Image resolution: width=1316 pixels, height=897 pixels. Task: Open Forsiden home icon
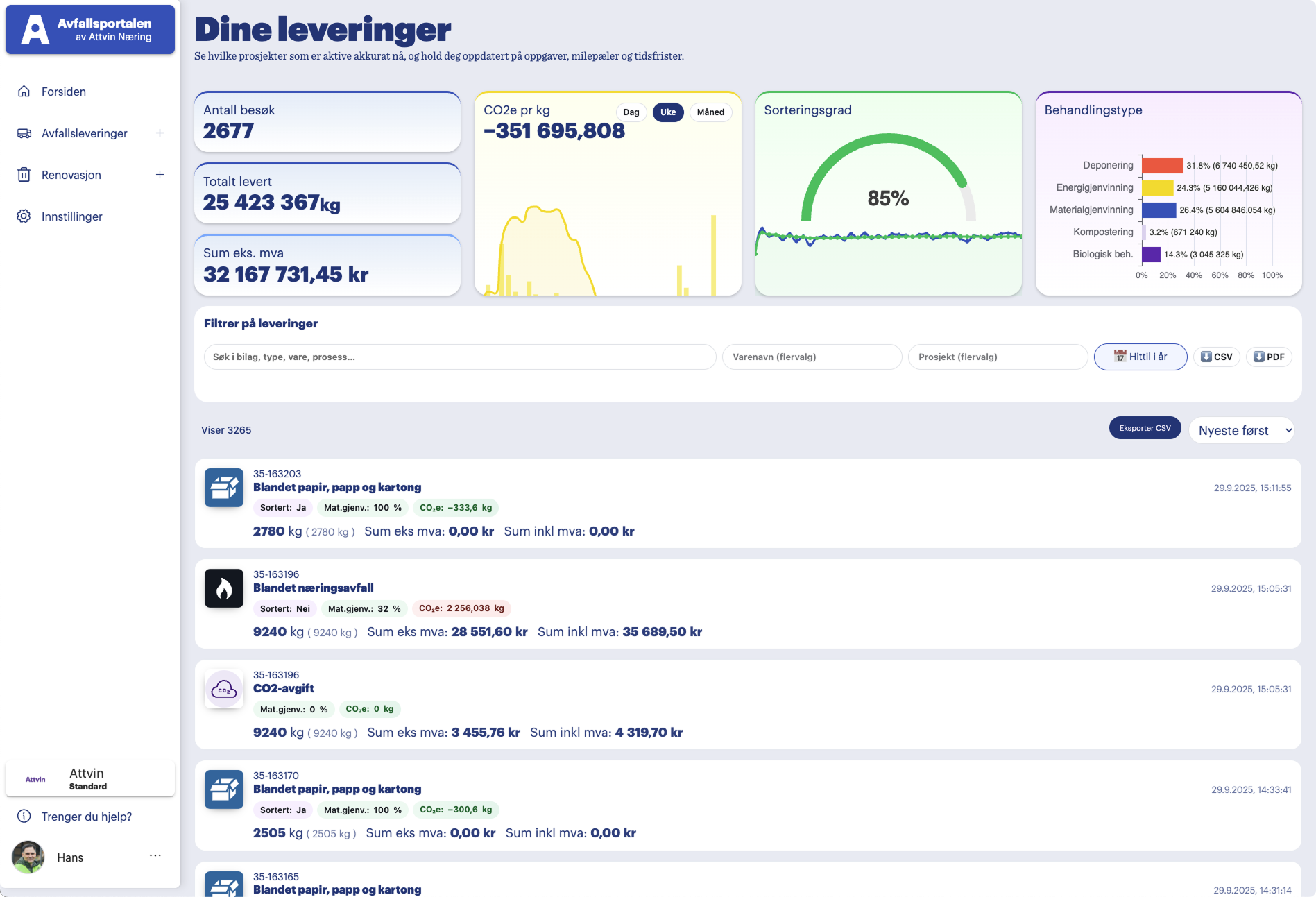tap(24, 92)
